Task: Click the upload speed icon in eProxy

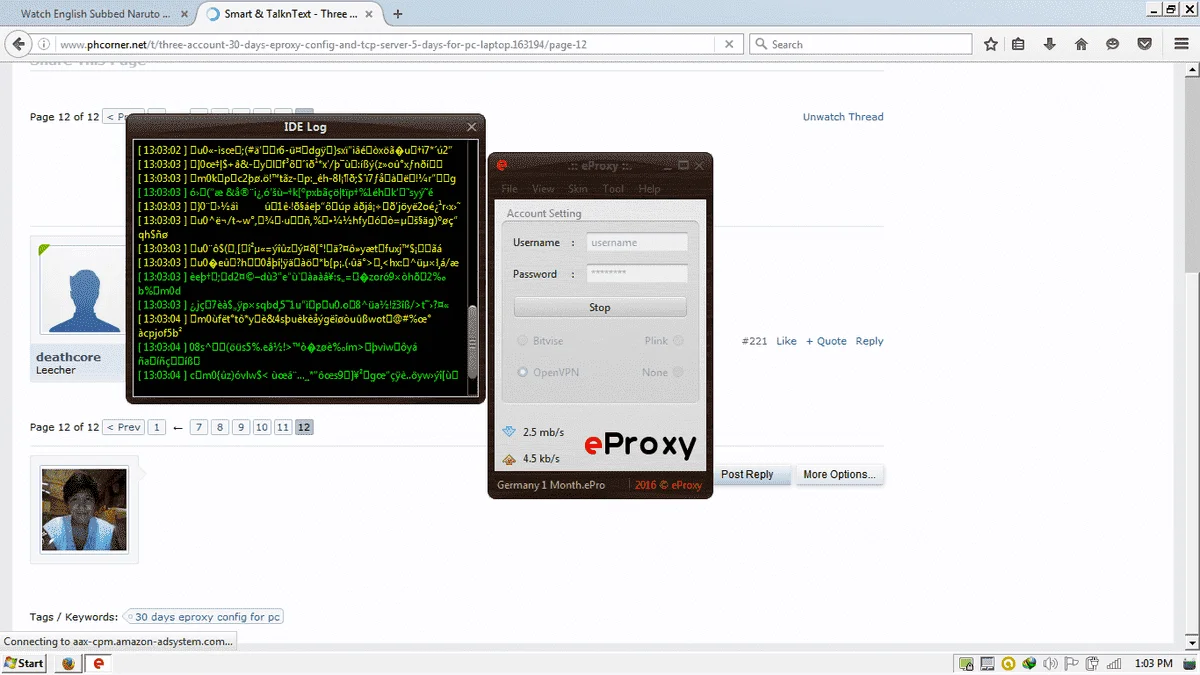Action: click(508, 459)
